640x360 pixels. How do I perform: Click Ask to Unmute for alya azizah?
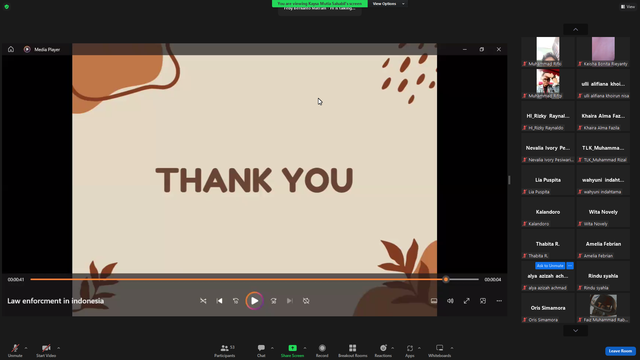(550, 266)
